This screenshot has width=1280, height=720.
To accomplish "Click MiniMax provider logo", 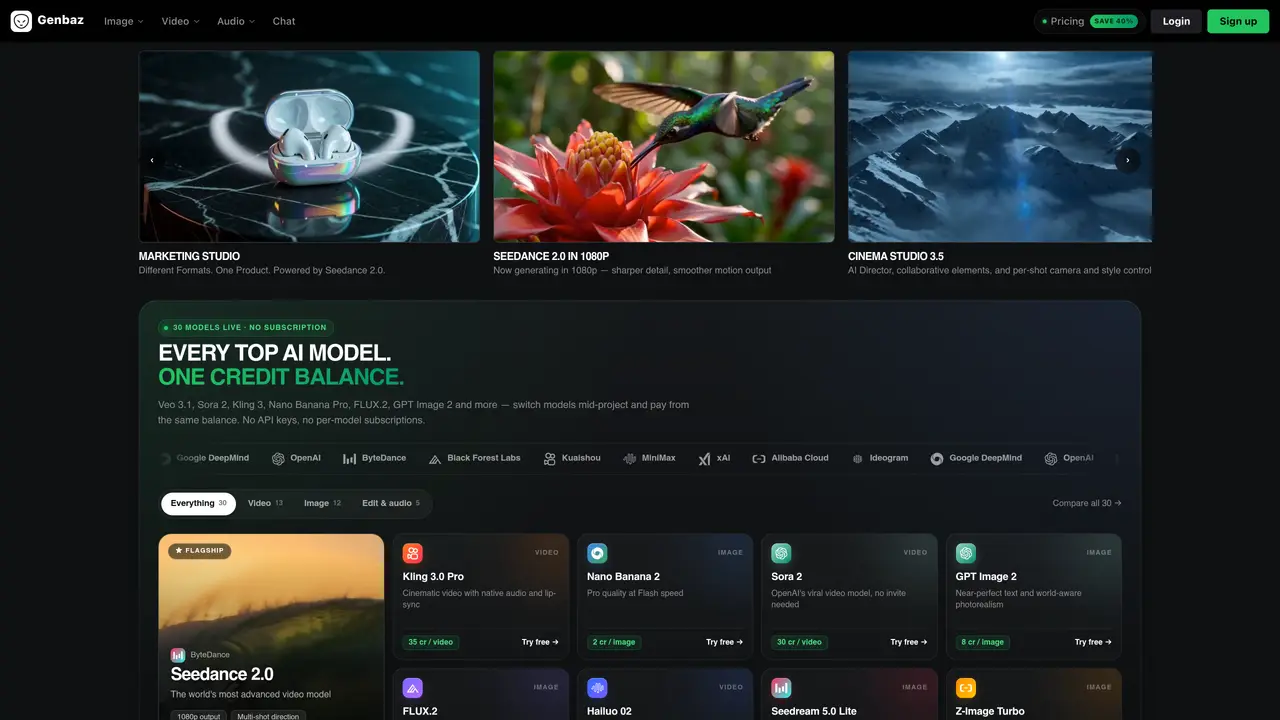I will pos(649,458).
